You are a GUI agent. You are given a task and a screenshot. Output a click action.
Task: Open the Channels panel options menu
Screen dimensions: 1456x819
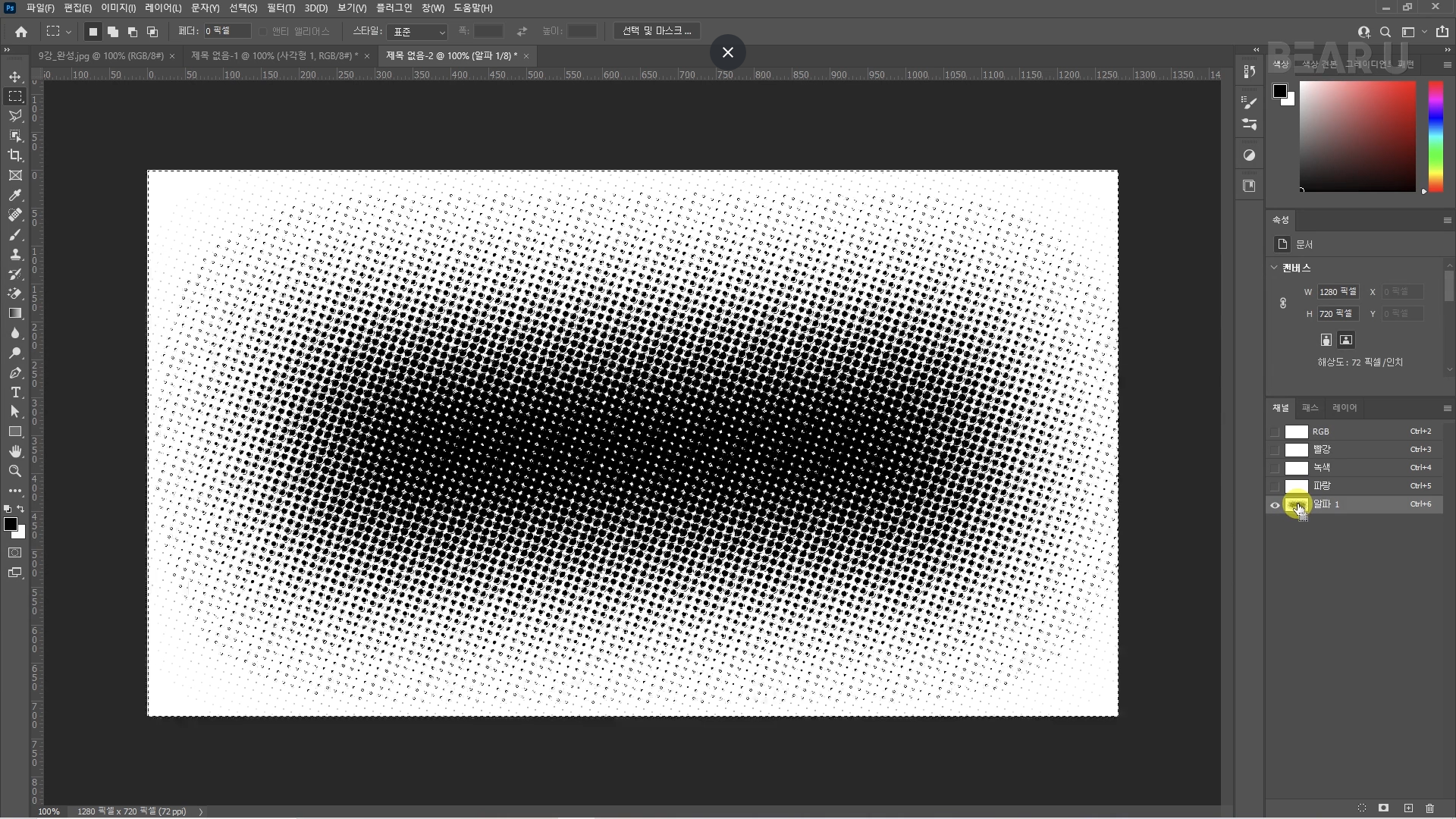click(x=1447, y=408)
